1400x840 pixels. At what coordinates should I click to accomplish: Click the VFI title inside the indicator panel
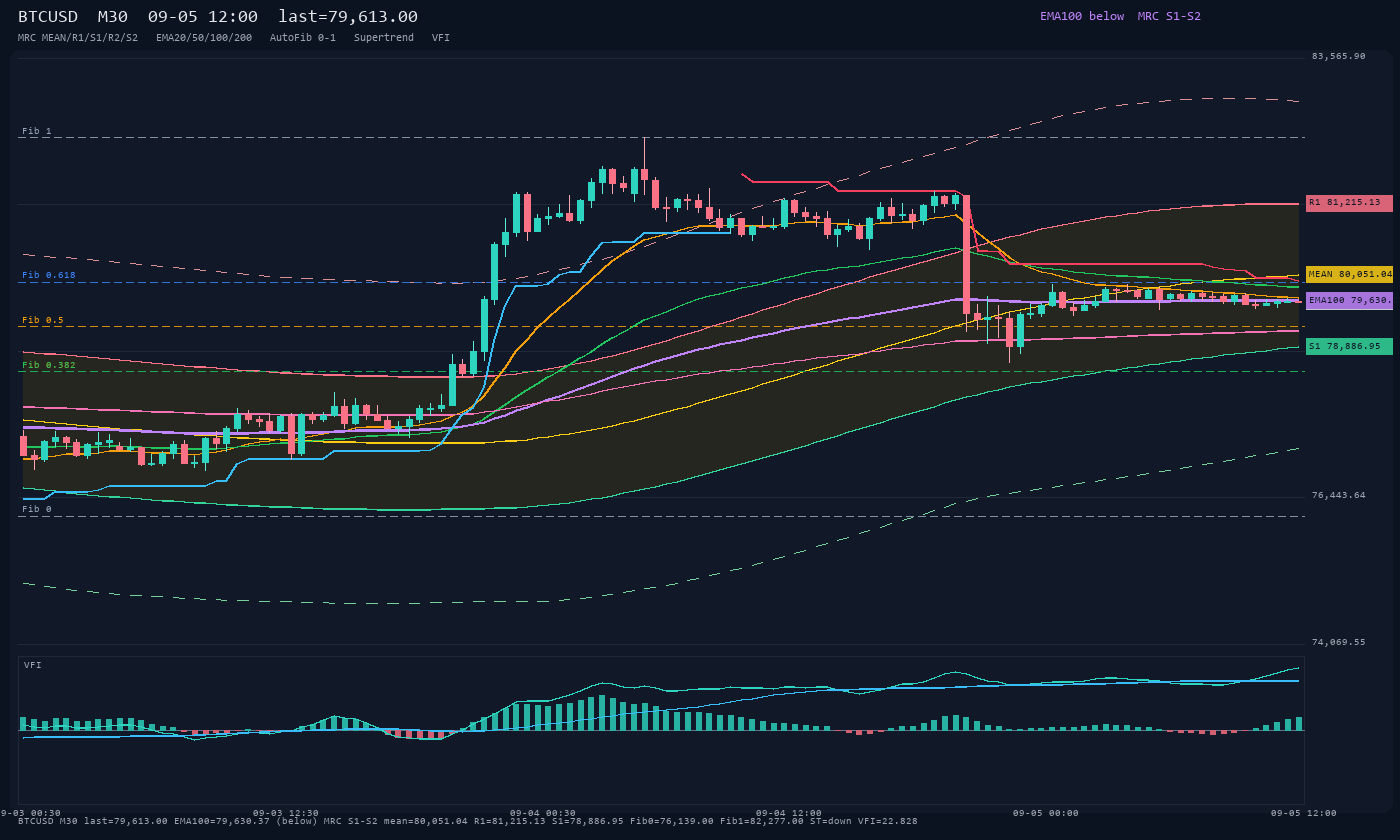[x=33, y=665]
